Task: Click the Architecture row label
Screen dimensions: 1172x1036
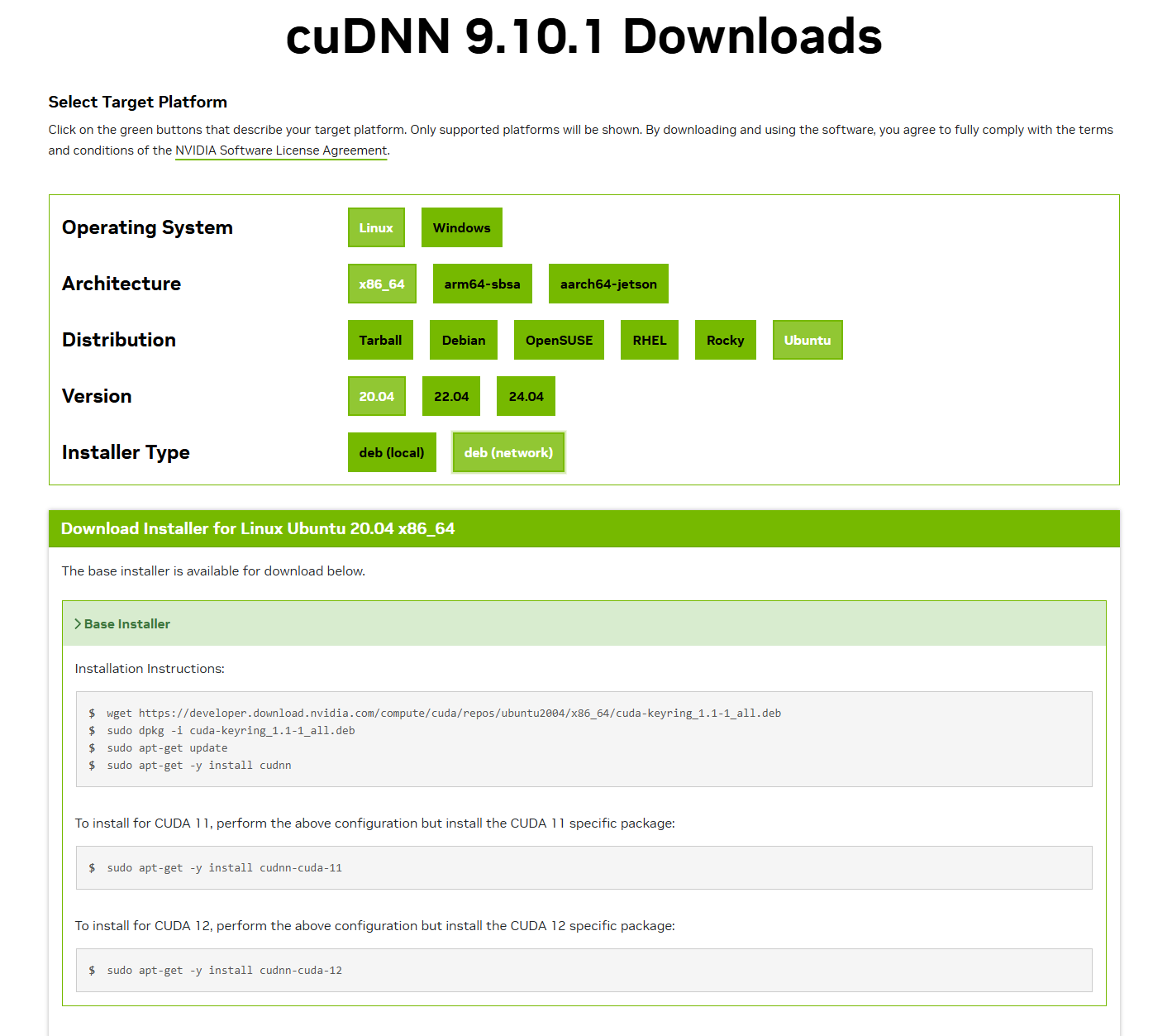Action: 121,284
